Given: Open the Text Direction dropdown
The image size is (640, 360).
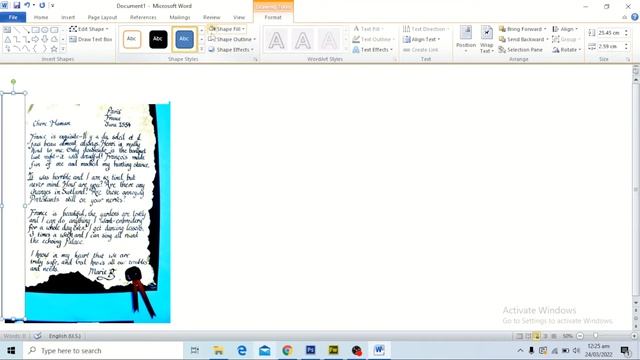Looking at the screenshot, I should point(426,29).
